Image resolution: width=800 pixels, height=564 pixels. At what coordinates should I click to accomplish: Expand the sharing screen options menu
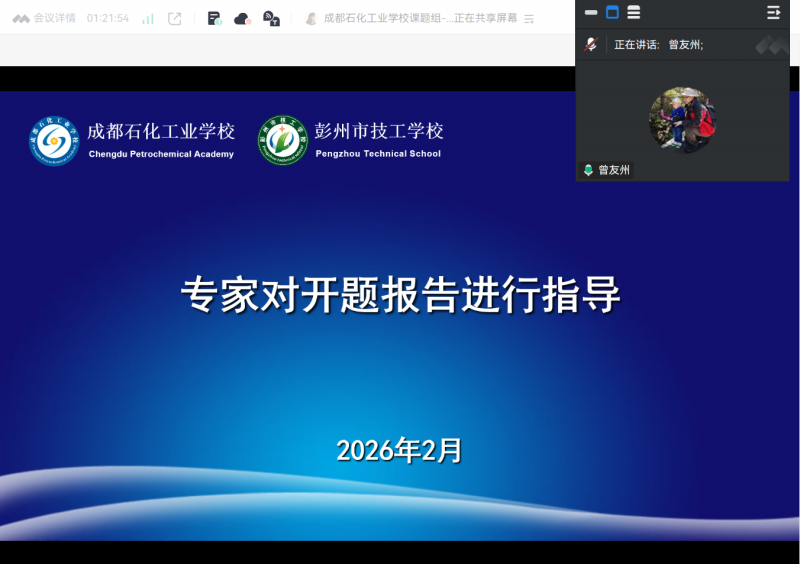(529, 18)
